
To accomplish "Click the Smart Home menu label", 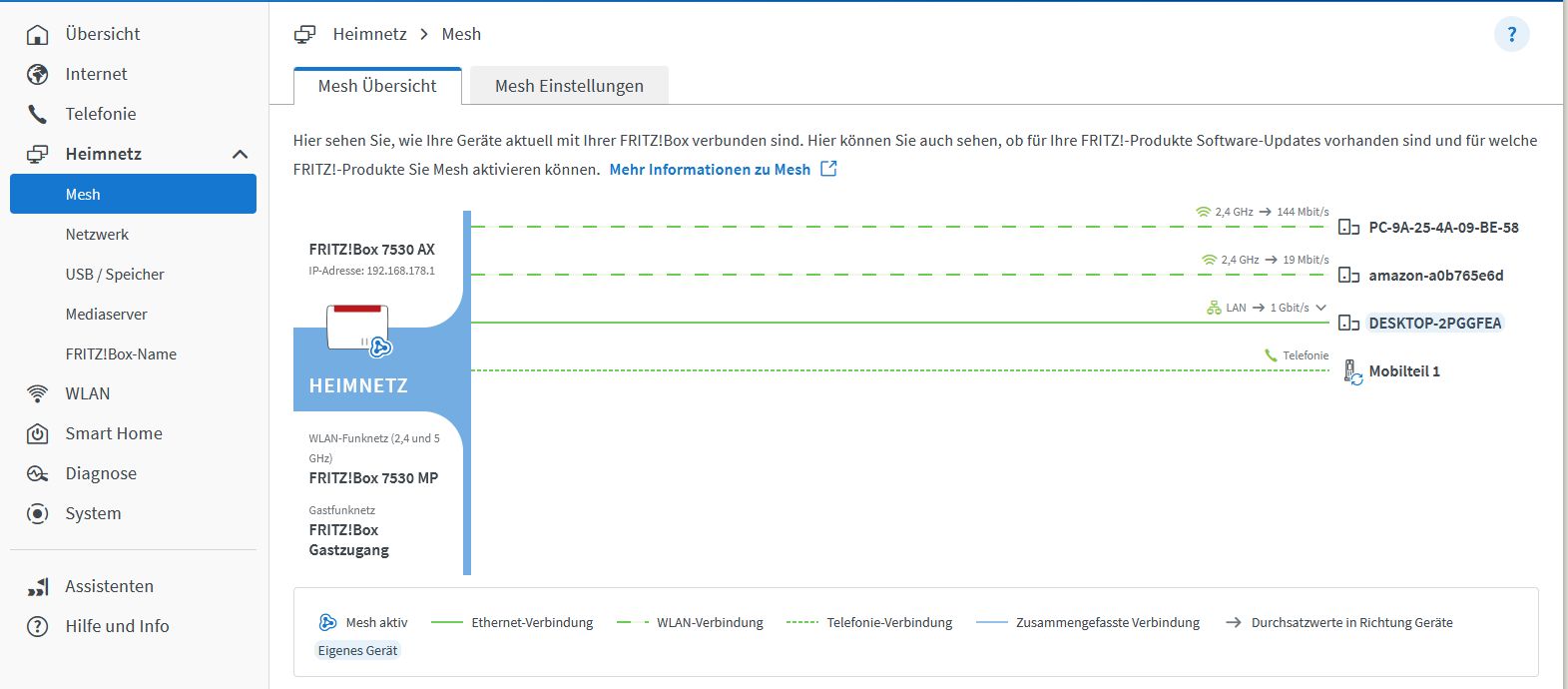I will [x=114, y=433].
